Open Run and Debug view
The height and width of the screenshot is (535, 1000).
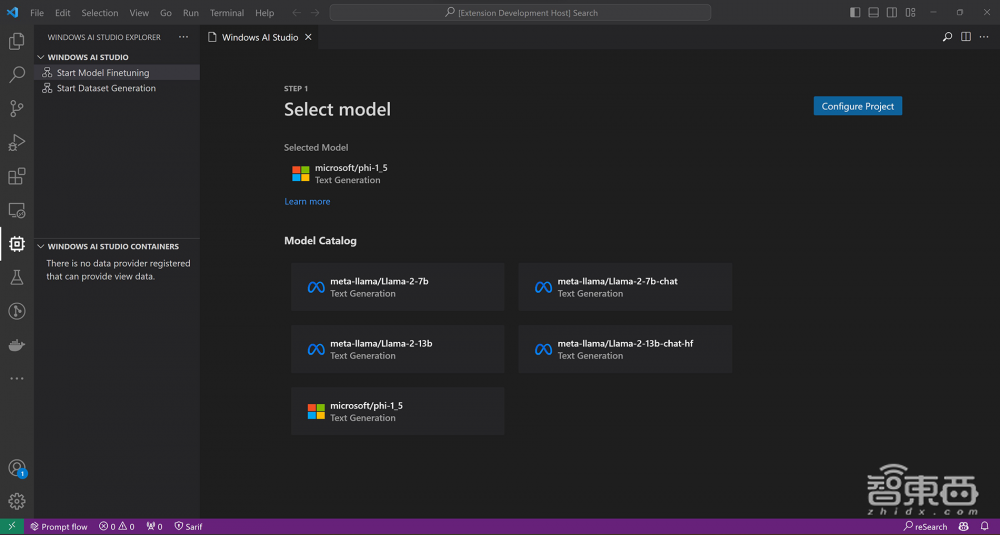coord(16,142)
